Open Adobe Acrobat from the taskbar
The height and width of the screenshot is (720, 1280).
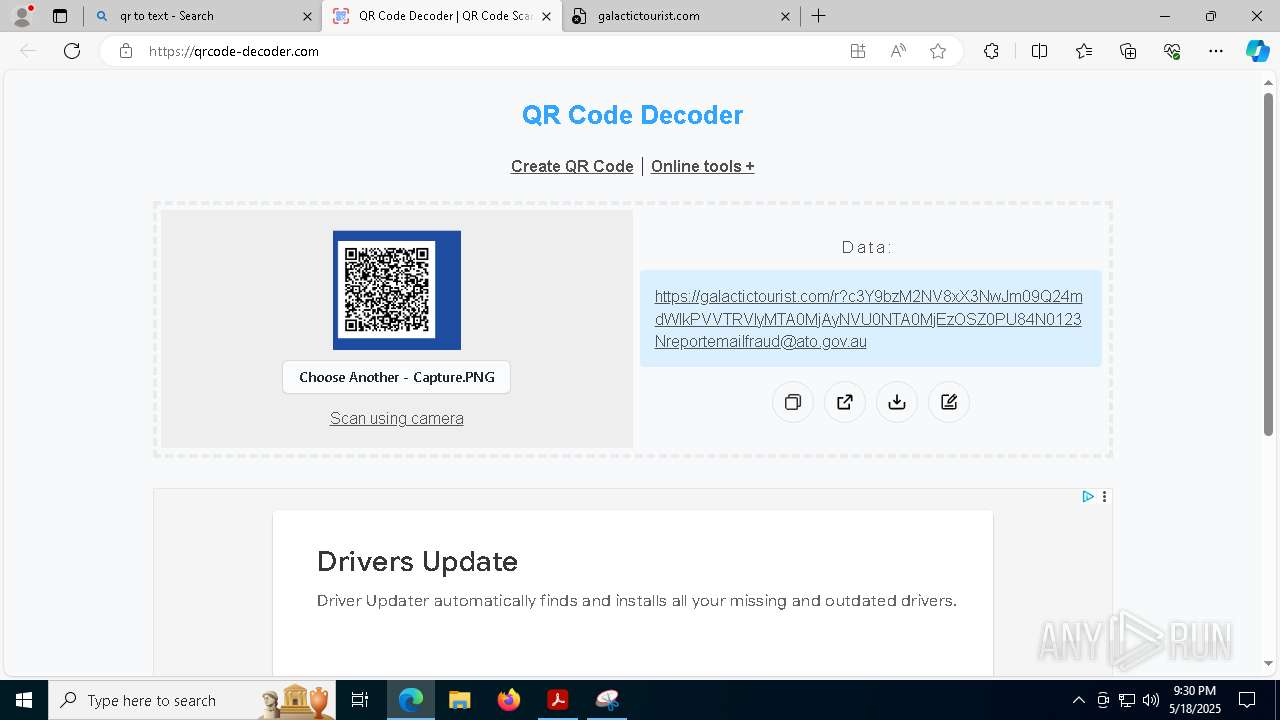click(558, 700)
